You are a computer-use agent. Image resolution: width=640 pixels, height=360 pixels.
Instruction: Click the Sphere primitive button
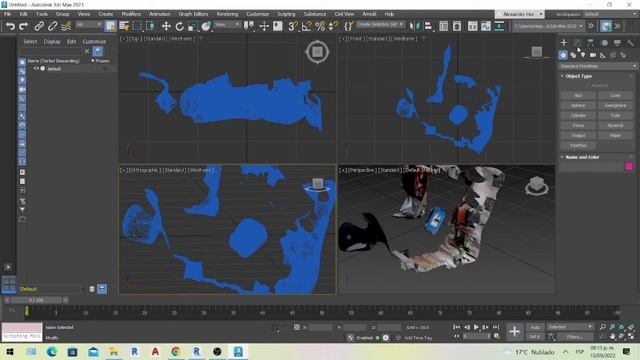point(578,106)
